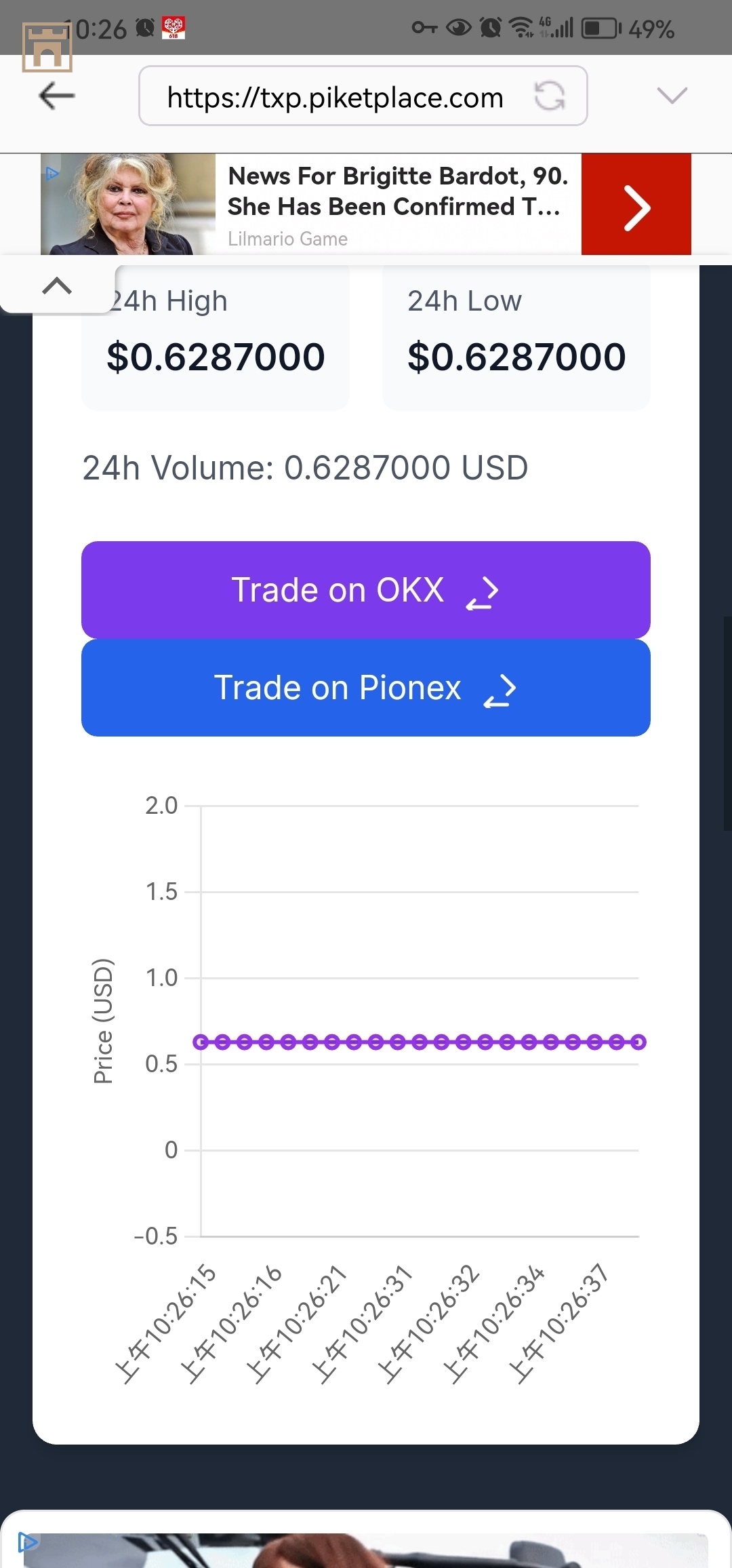Open the battery status indicator
Image resolution: width=732 pixels, height=1568 pixels.
pyautogui.click(x=601, y=28)
